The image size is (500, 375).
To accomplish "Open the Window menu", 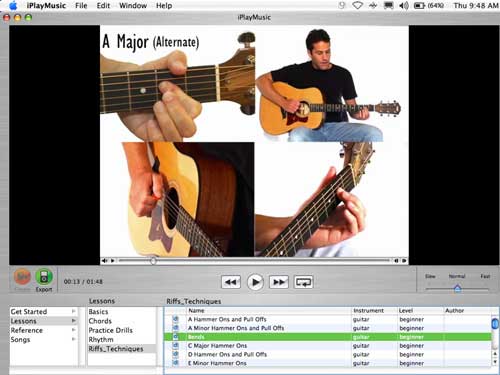I will click(x=133, y=6).
